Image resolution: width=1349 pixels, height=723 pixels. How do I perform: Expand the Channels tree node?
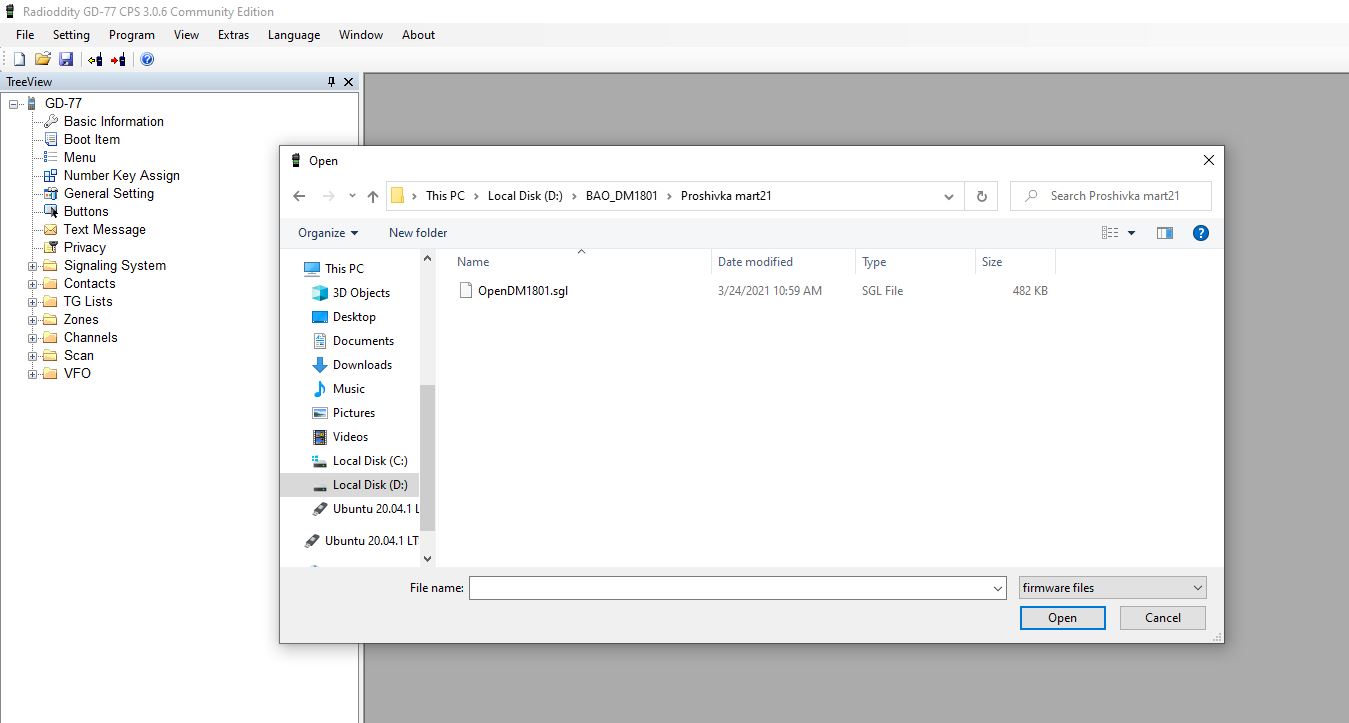[x=32, y=338]
